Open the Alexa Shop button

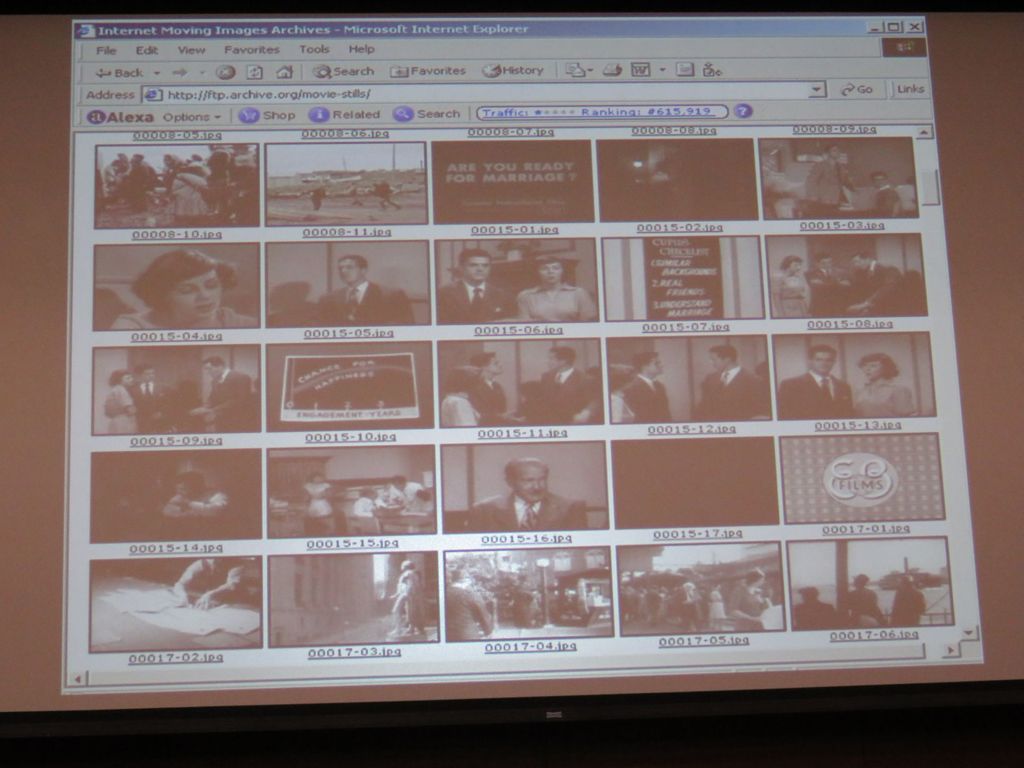click(x=267, y=116)
